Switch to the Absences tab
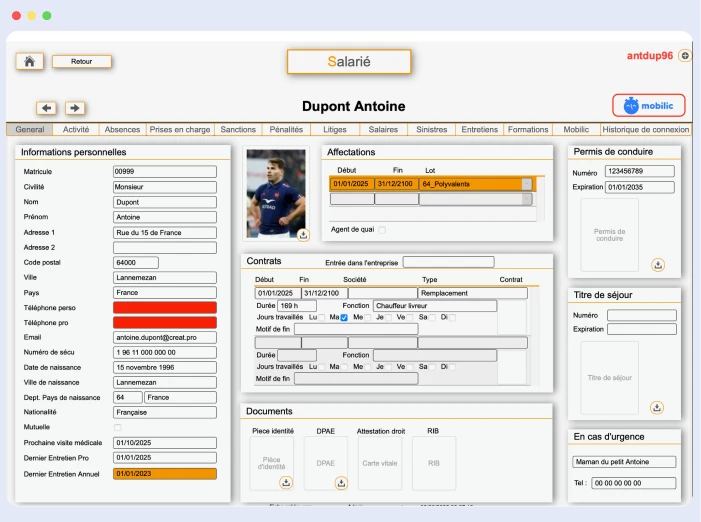 point(122,129)
